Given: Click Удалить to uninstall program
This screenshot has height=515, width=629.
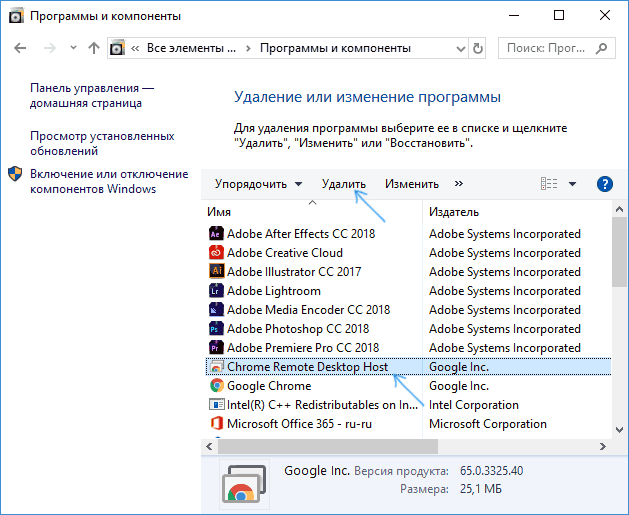Looking at the screenshot, I should 344,184.
